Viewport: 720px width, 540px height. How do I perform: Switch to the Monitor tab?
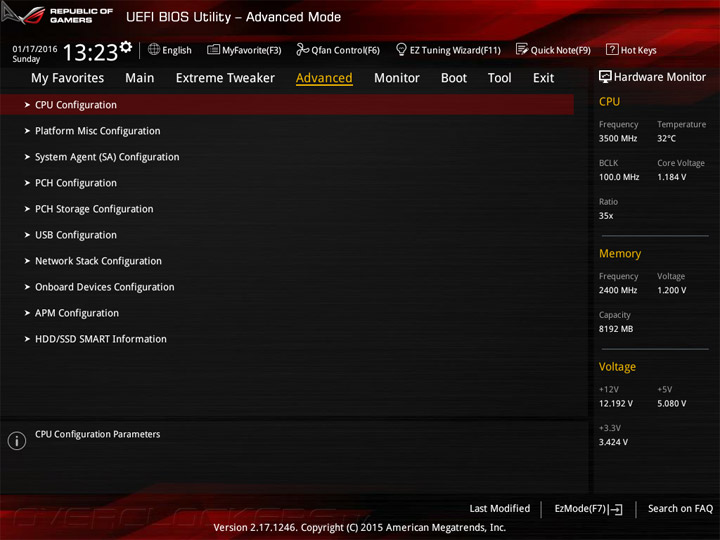tap(397, 78)
